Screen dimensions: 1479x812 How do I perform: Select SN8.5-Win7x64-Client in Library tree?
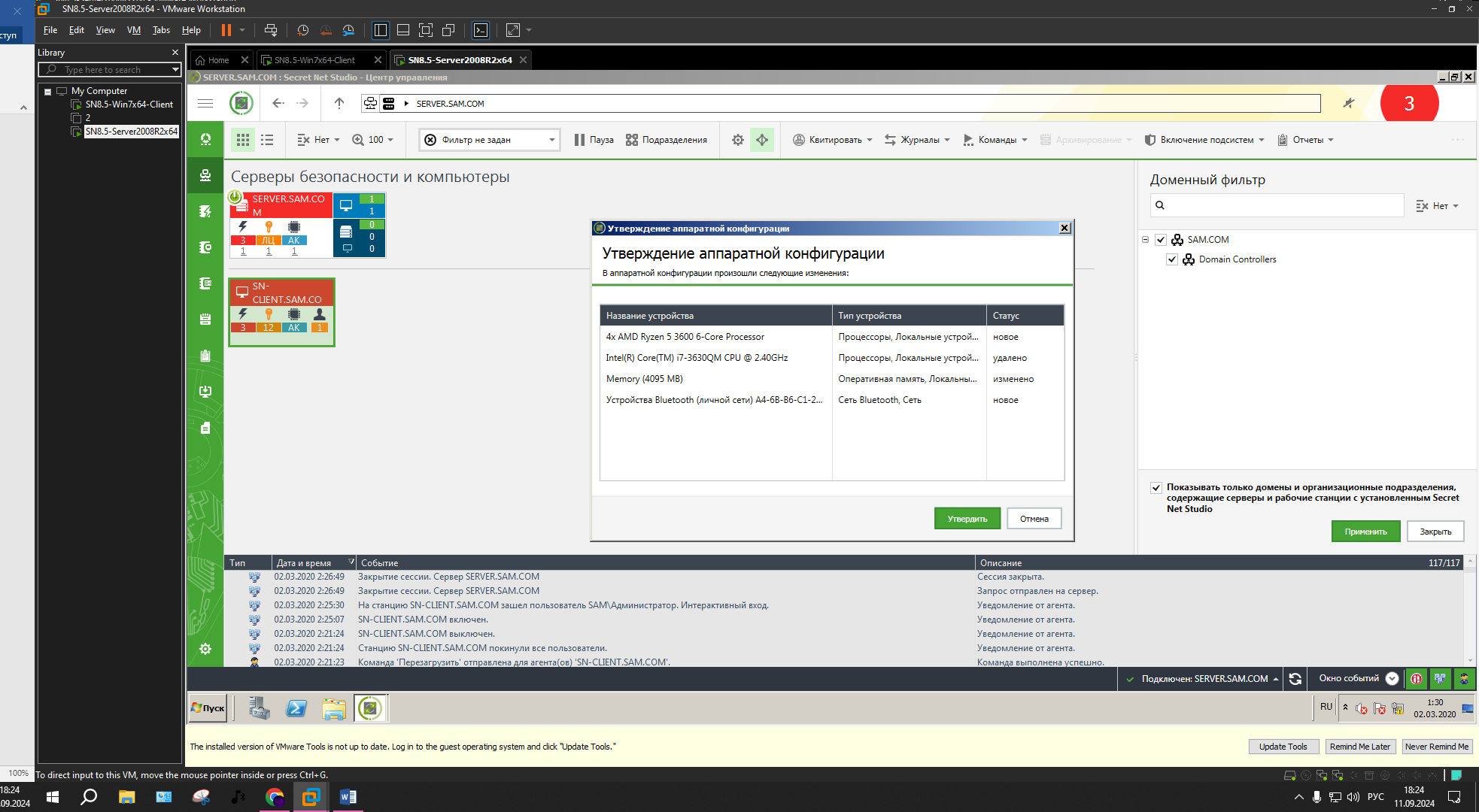coord(129,105)
